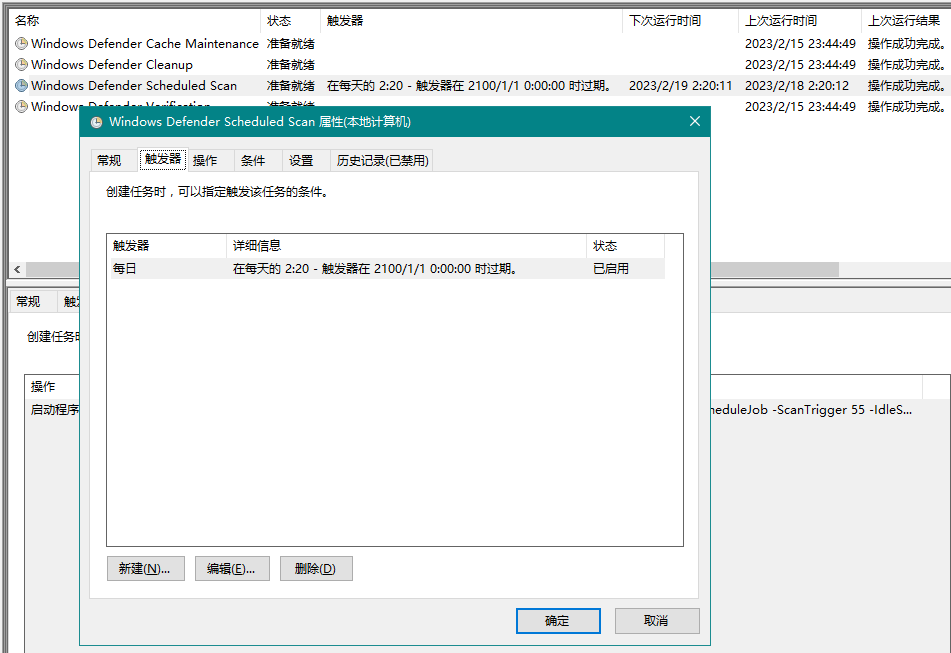951x653 pixels.
Task: Click 编辑(E) to edit the trigger
Action: [x=232, y=567]
